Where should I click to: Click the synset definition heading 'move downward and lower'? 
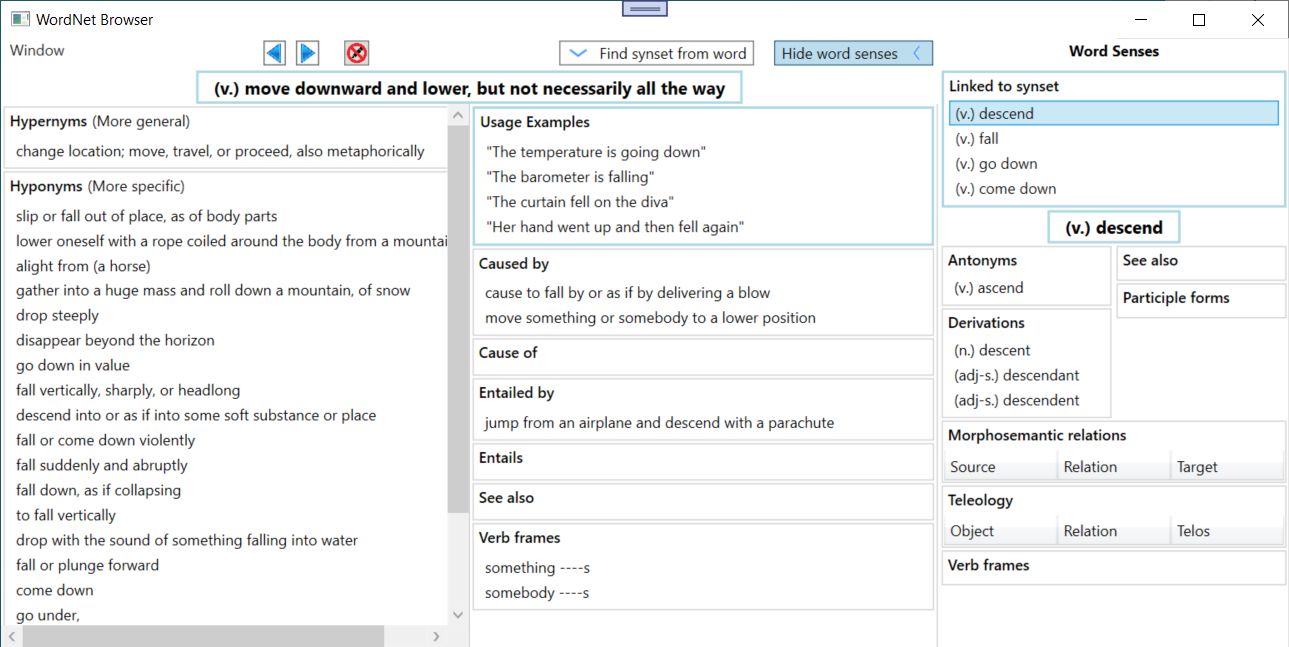tap(469, 88)
